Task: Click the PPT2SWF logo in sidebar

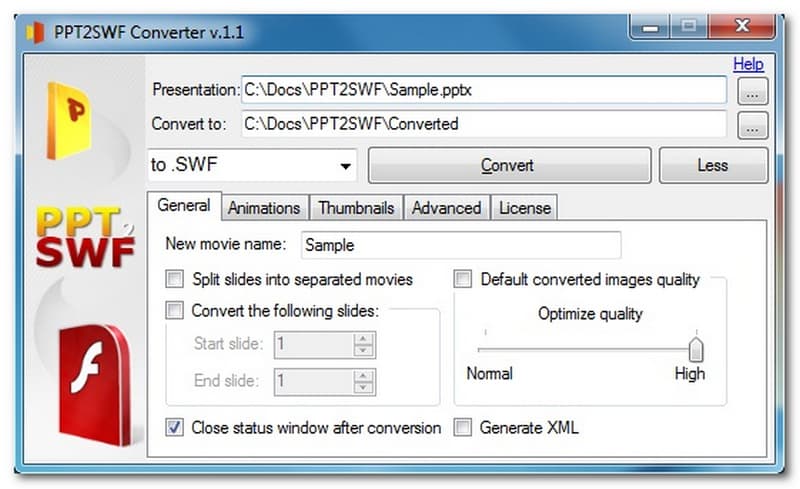Action: tap(84, 238)
